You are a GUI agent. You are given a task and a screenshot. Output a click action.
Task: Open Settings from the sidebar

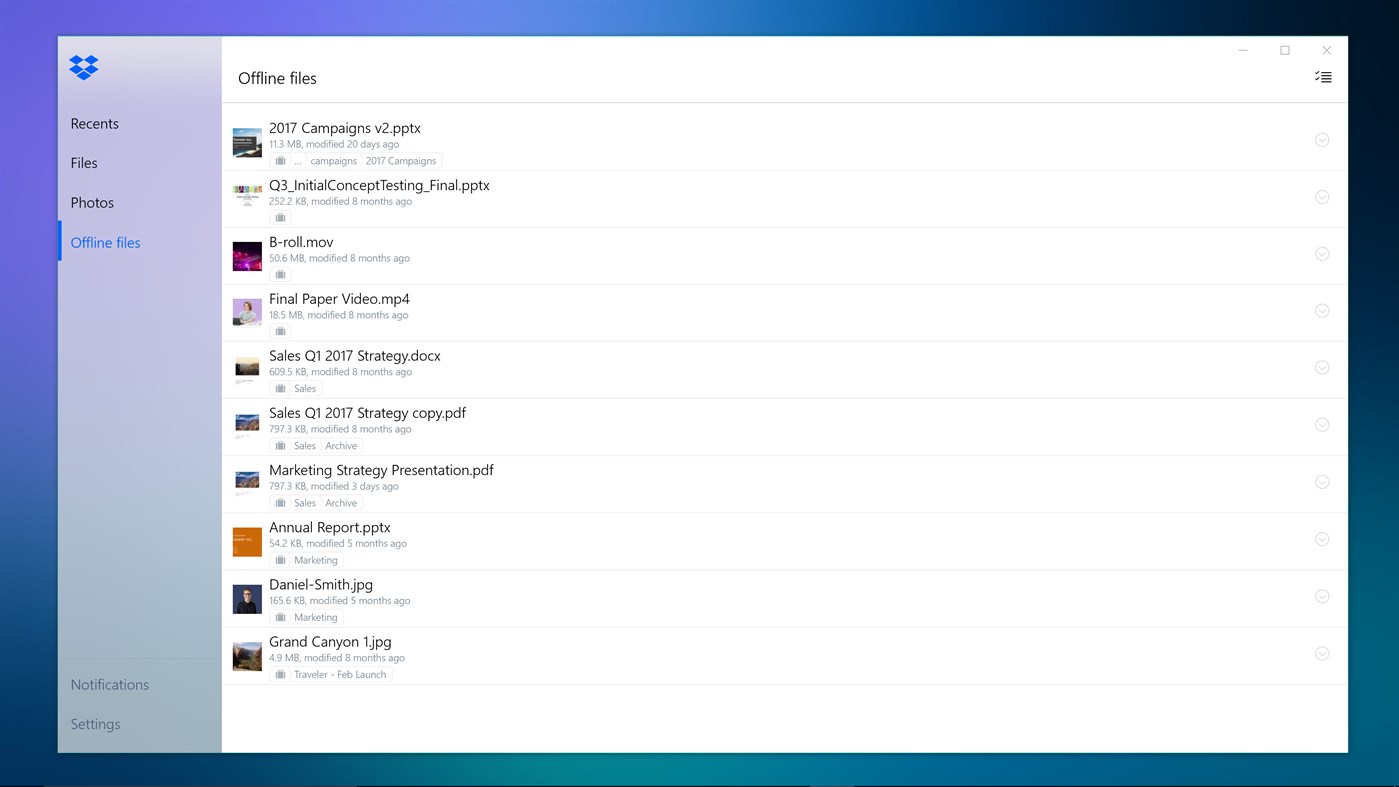point(95,723)
